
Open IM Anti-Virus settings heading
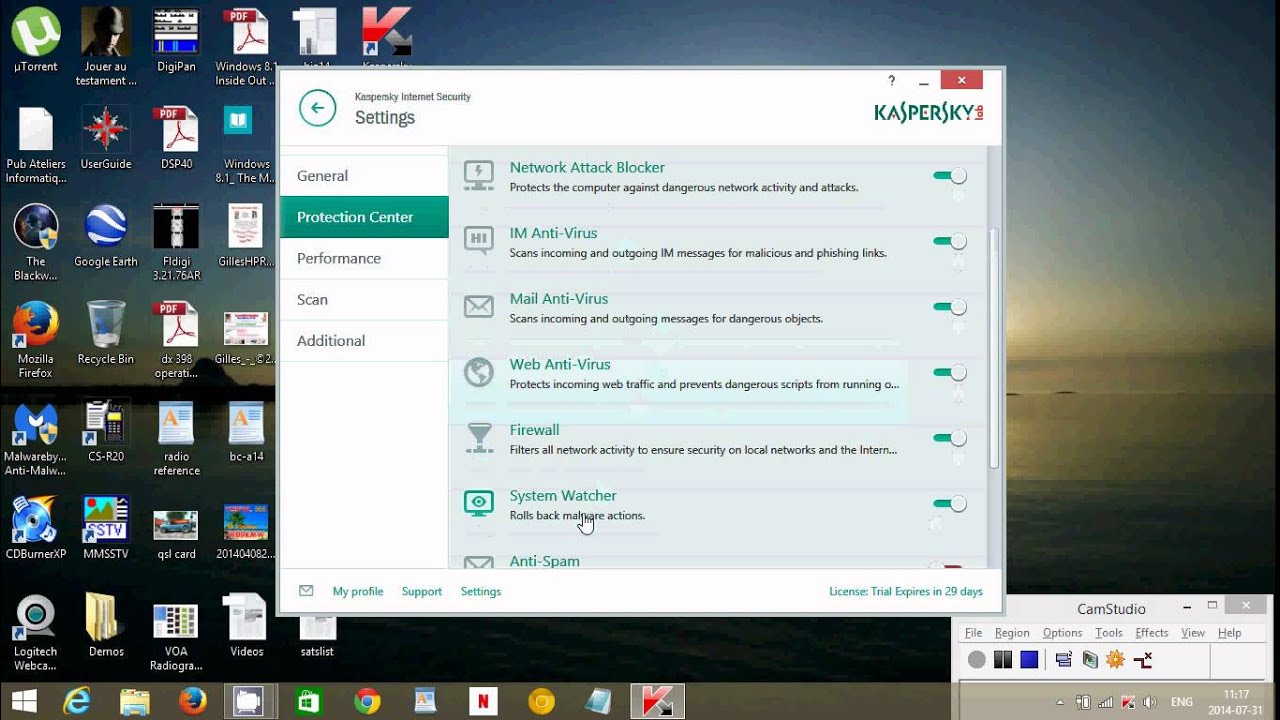[x=553, y=233]
